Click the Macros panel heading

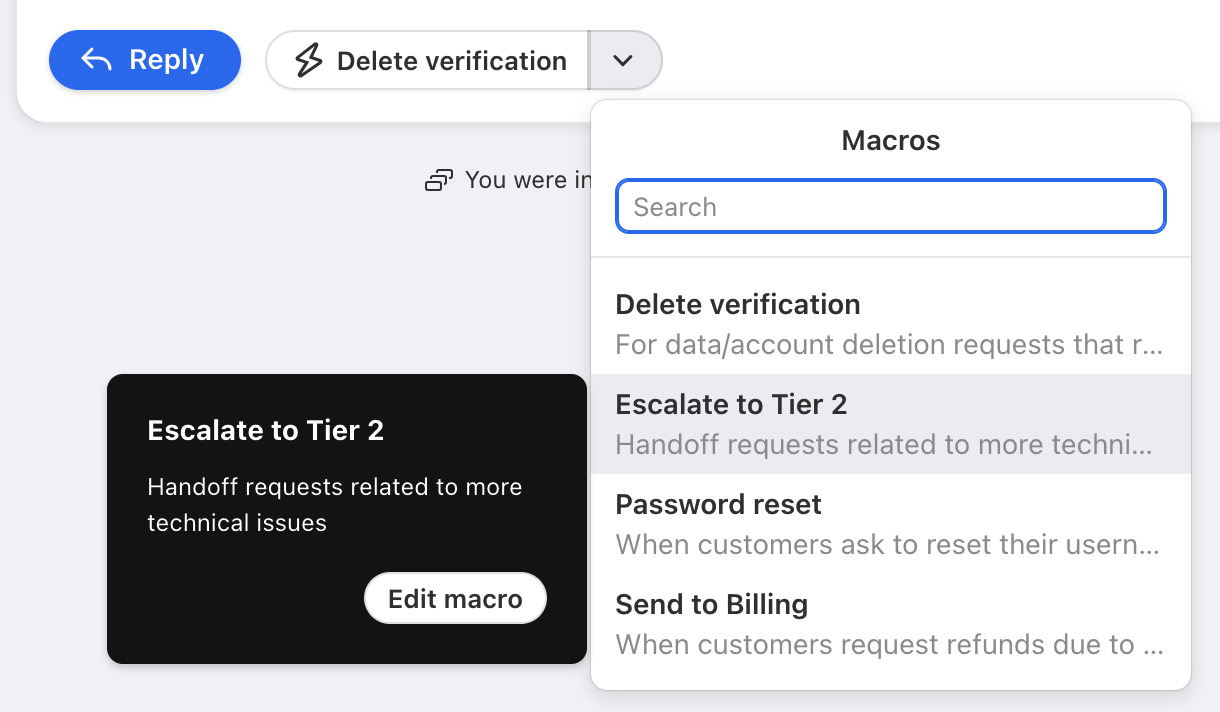tap(891, 140)
